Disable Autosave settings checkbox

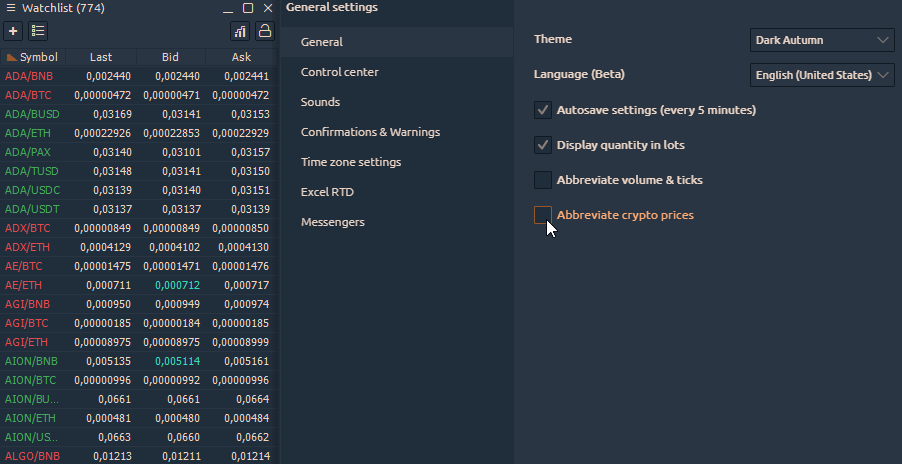pyautogui.click(x=543, y=110)
